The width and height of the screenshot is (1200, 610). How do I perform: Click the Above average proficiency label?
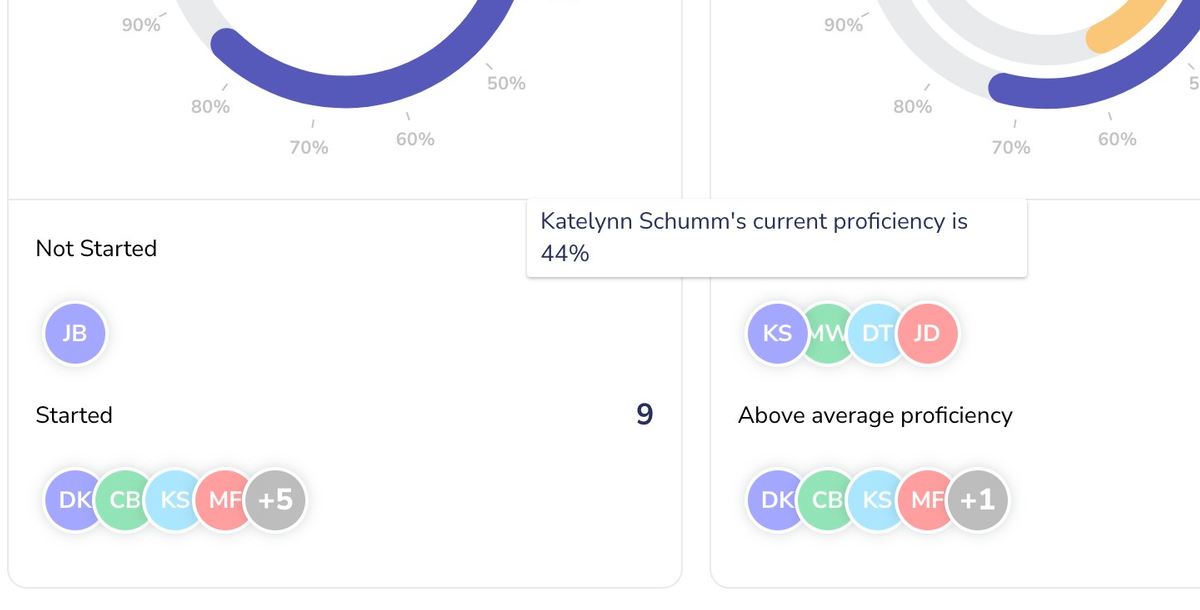(x=875, y=415)
